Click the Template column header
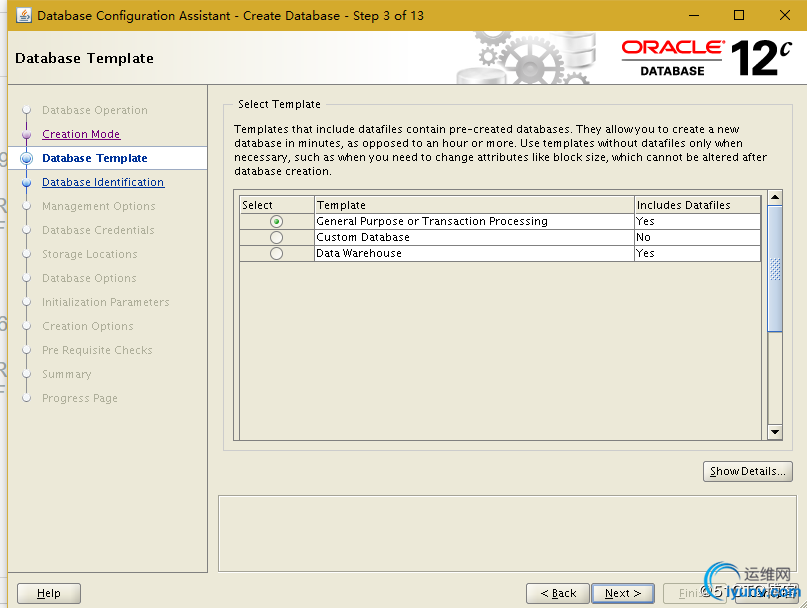This screenshot has width=807, height=608. point(474,205)
